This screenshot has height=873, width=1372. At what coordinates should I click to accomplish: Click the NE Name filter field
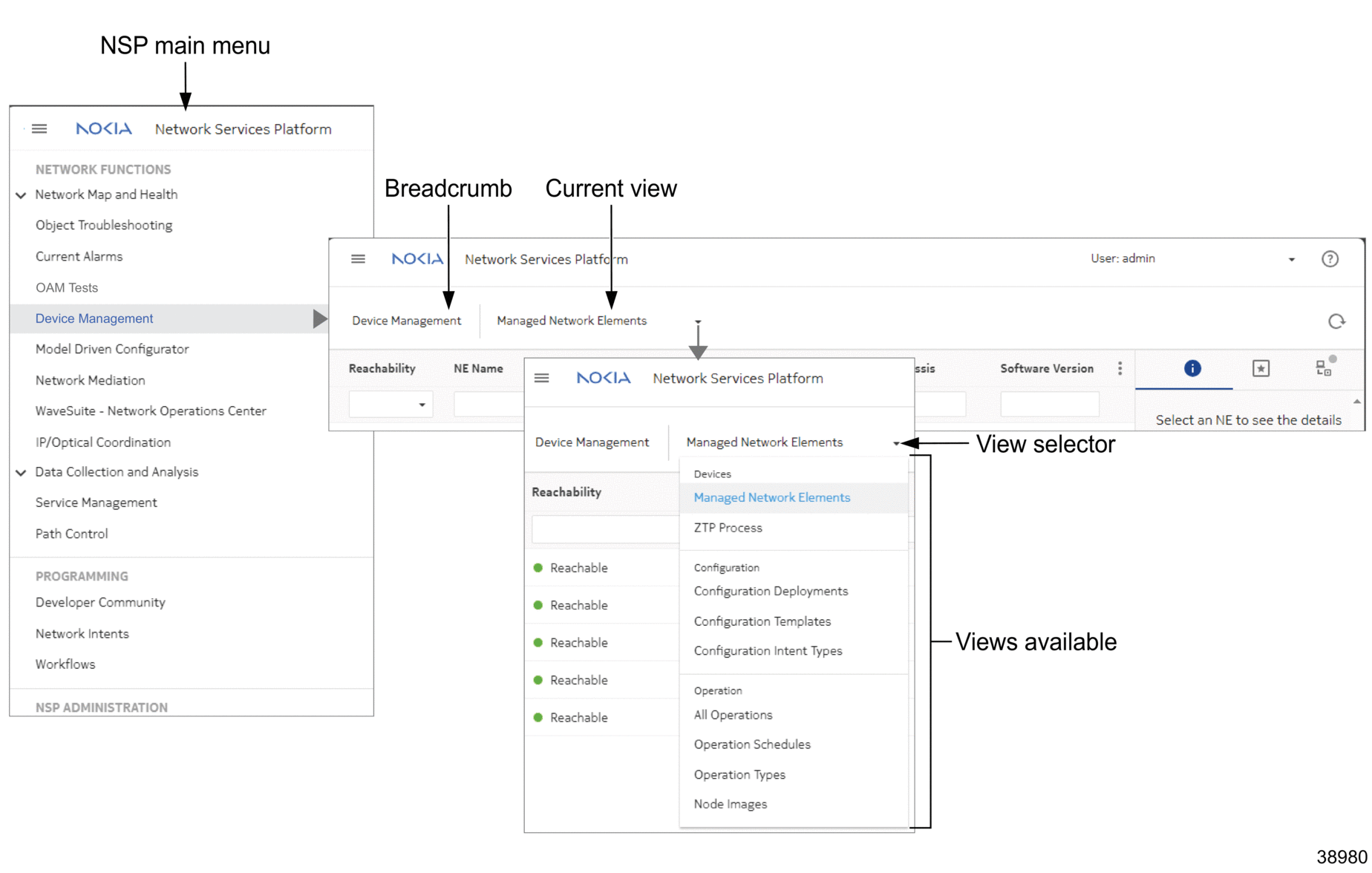(x=489, y=405)
